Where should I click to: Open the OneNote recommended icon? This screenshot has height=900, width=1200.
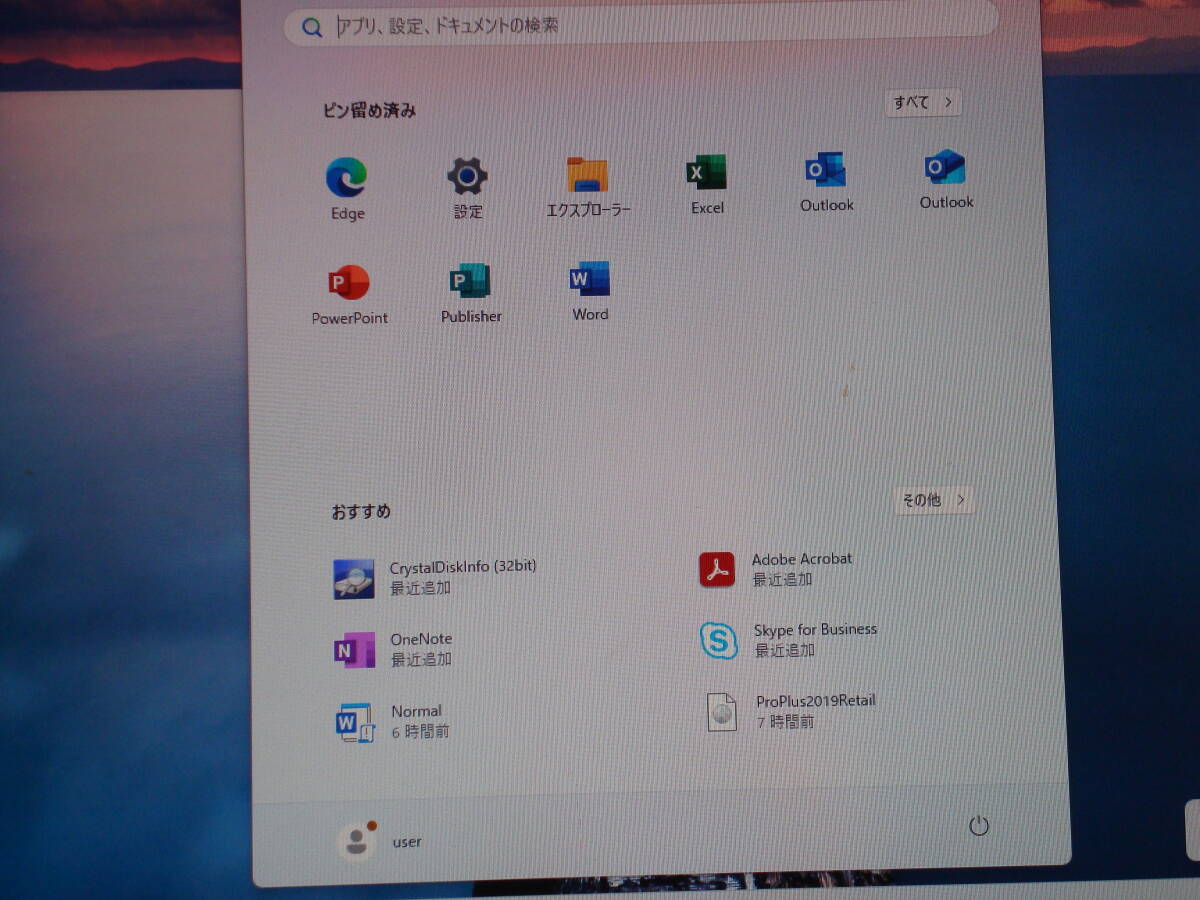point(355,650)
